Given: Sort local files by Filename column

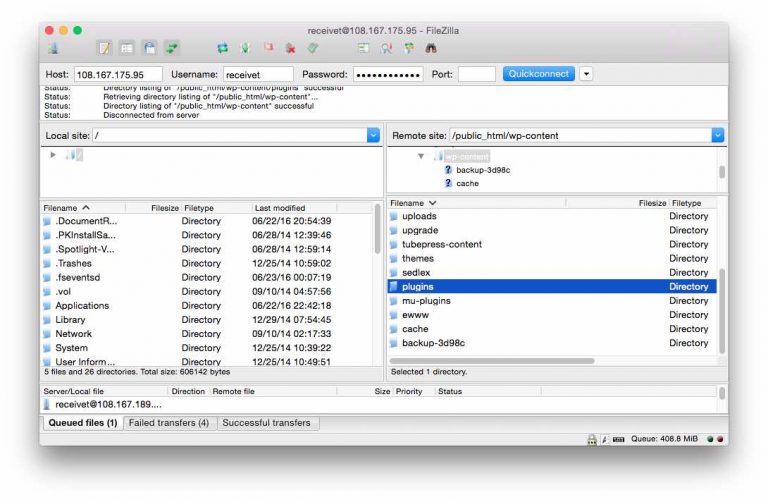Looking at the screenshot, I should coord(83,208).
